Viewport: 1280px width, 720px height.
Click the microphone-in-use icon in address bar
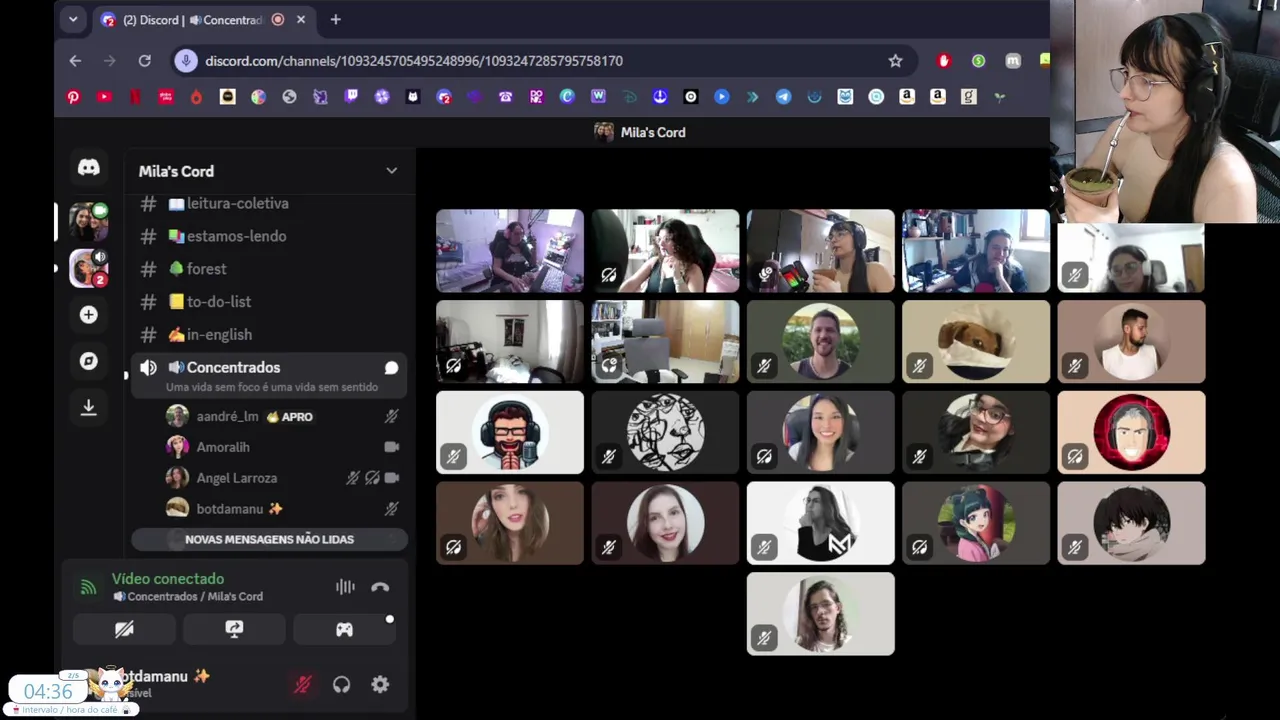coord(185,61)
